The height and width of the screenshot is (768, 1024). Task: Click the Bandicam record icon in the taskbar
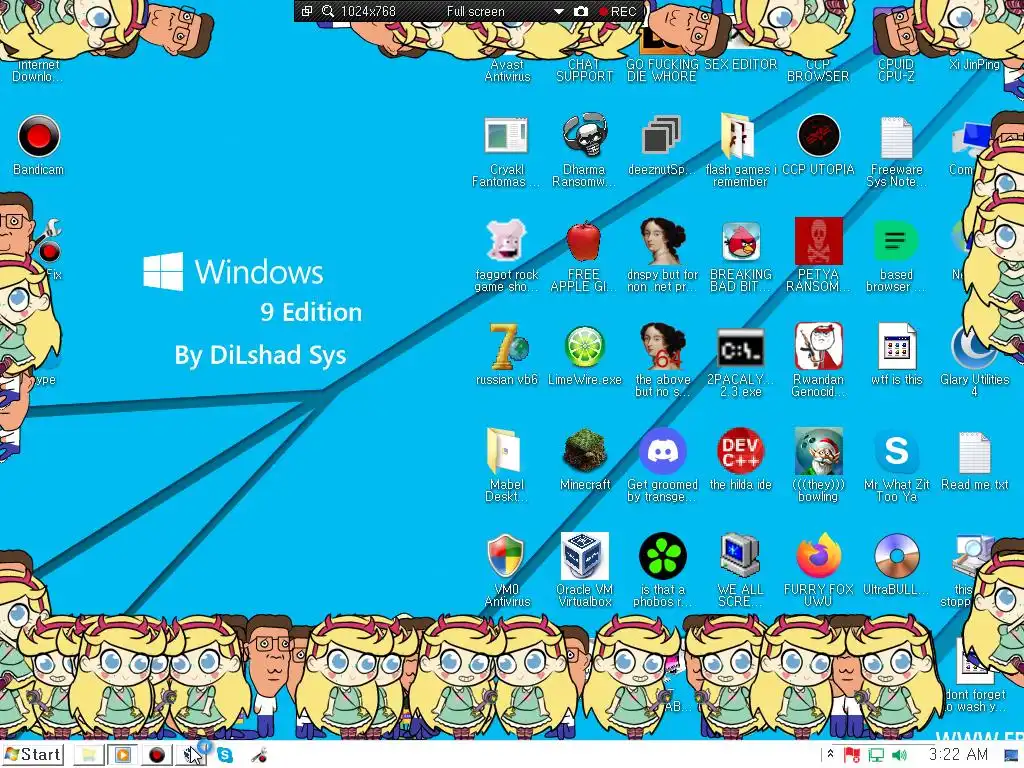click(x=157, y=755)
